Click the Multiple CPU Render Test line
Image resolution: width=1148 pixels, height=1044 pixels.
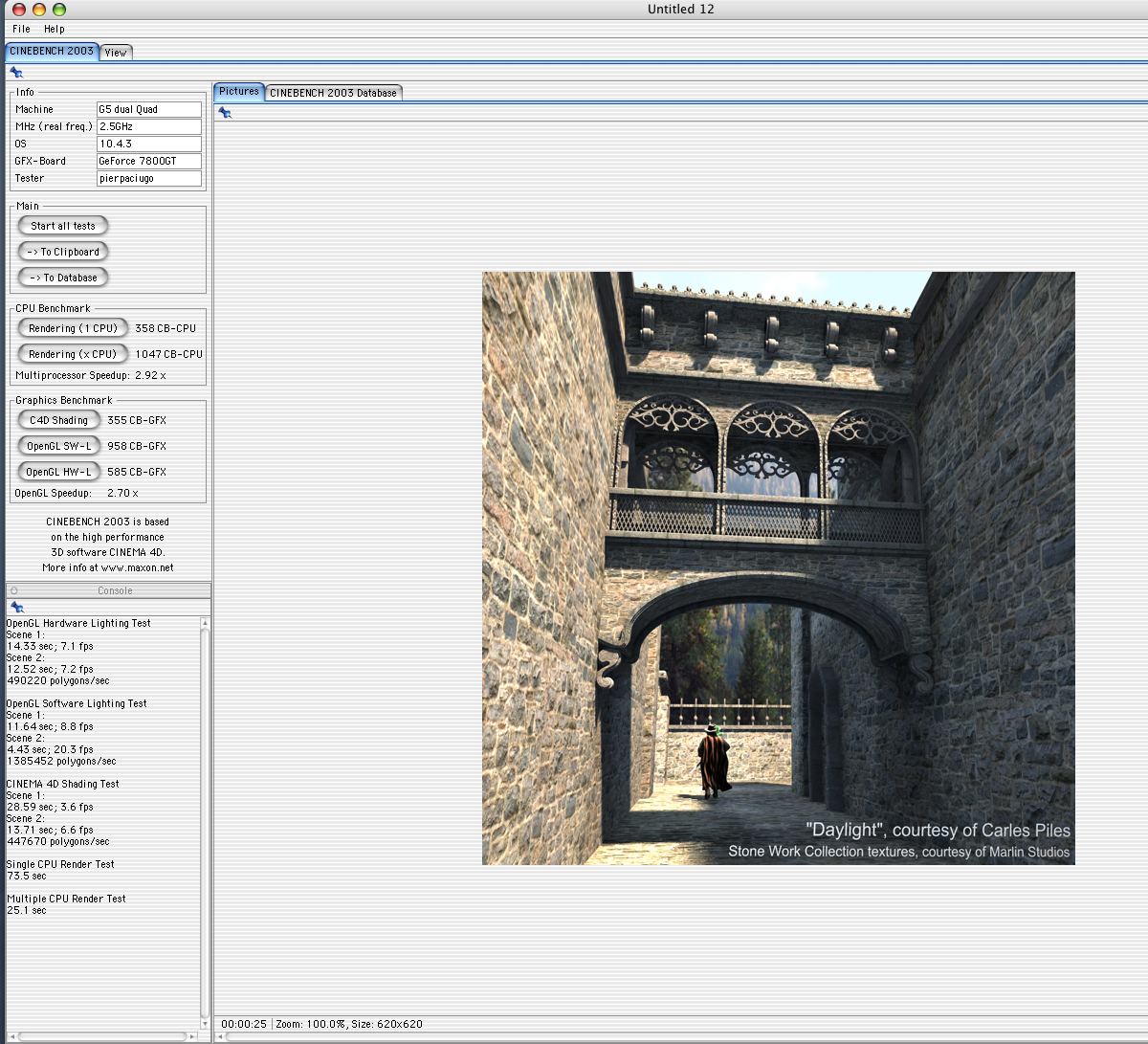coord(66,899)
